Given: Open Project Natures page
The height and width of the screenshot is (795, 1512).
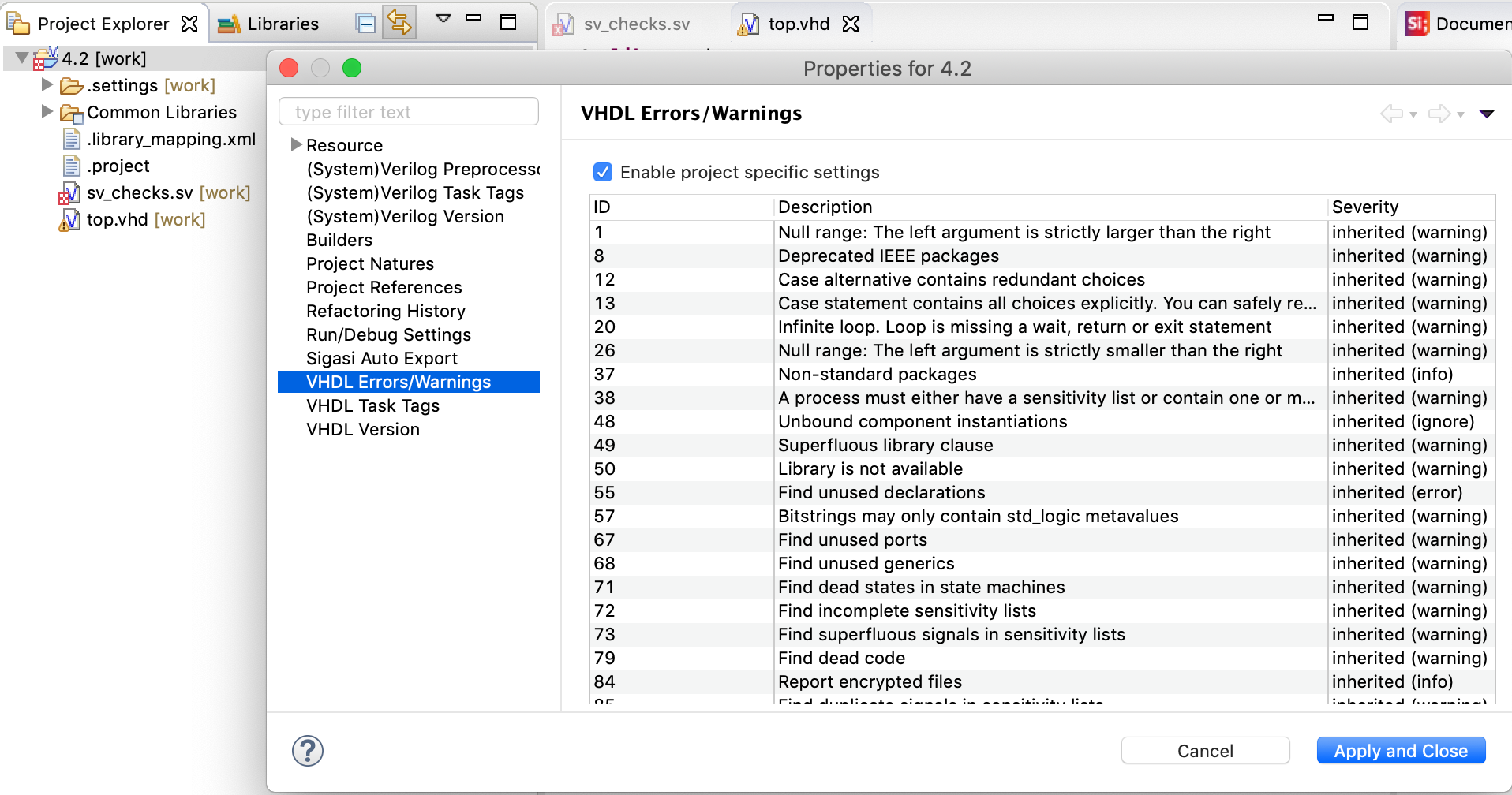Looking at the screenshot, I should coord(370,263).
